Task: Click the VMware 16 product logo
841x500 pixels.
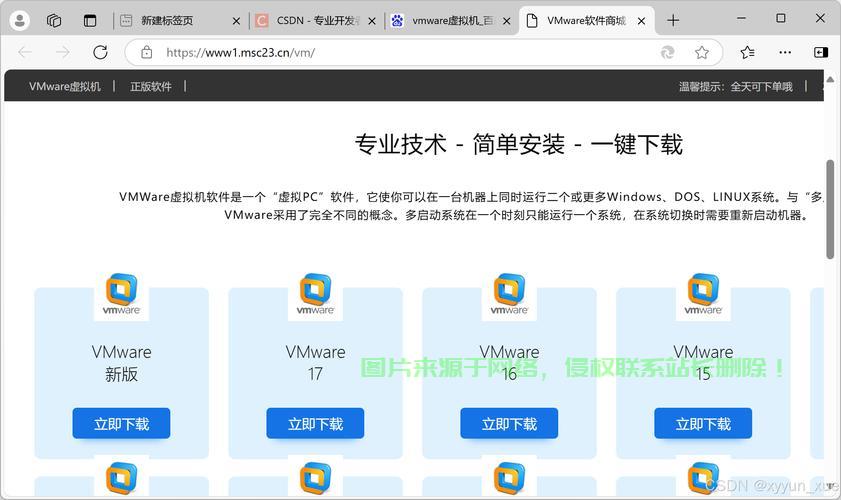Action: [509, 295]
